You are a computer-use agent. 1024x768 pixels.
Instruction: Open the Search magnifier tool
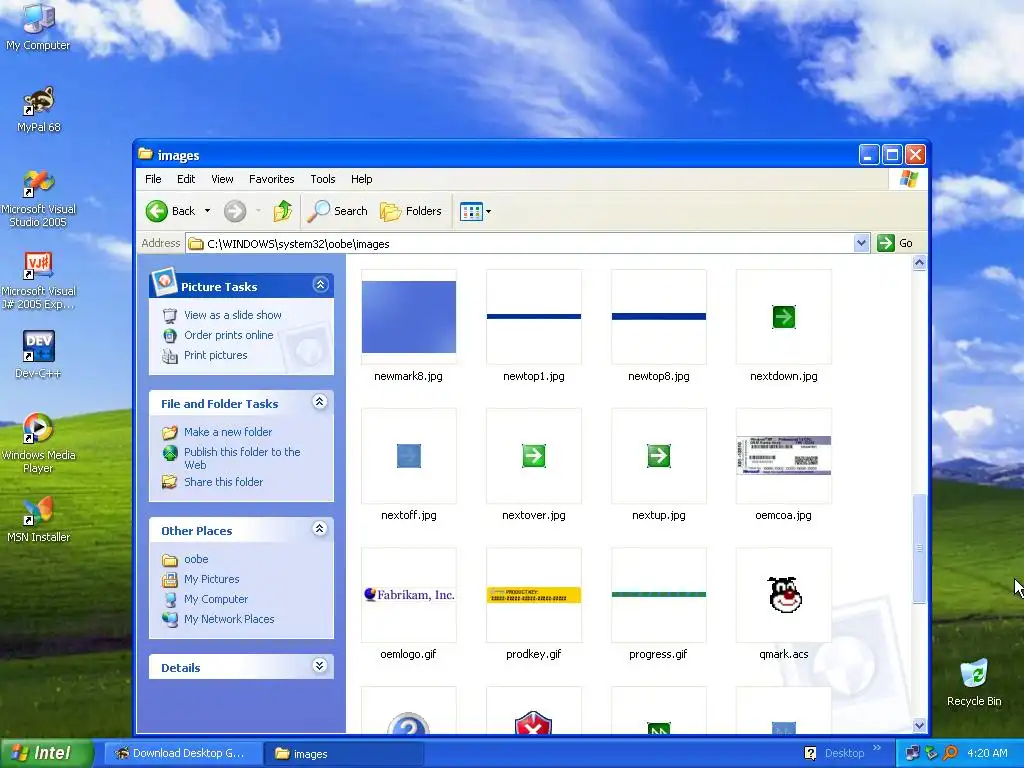tap(338, 211)
